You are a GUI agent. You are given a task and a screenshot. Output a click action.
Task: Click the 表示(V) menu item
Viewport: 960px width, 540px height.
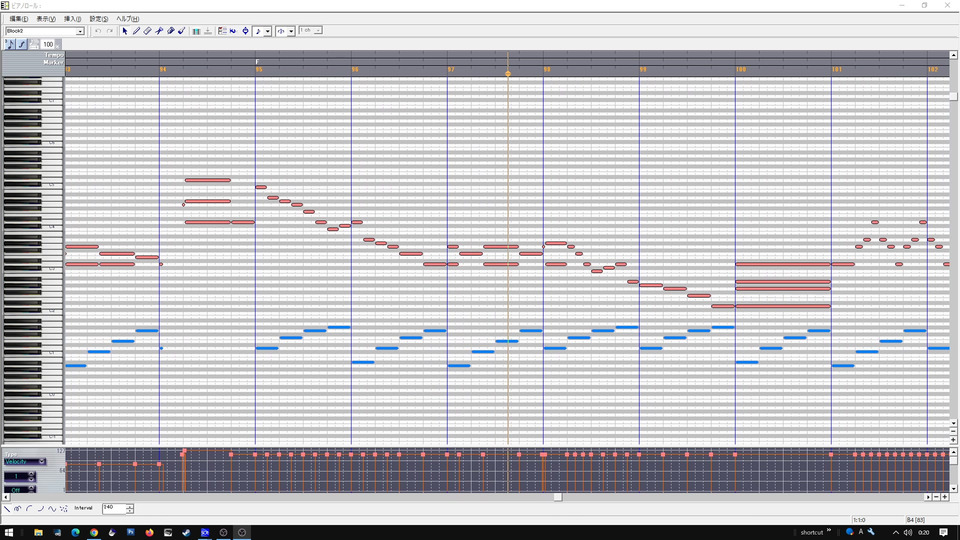point(46,19)
